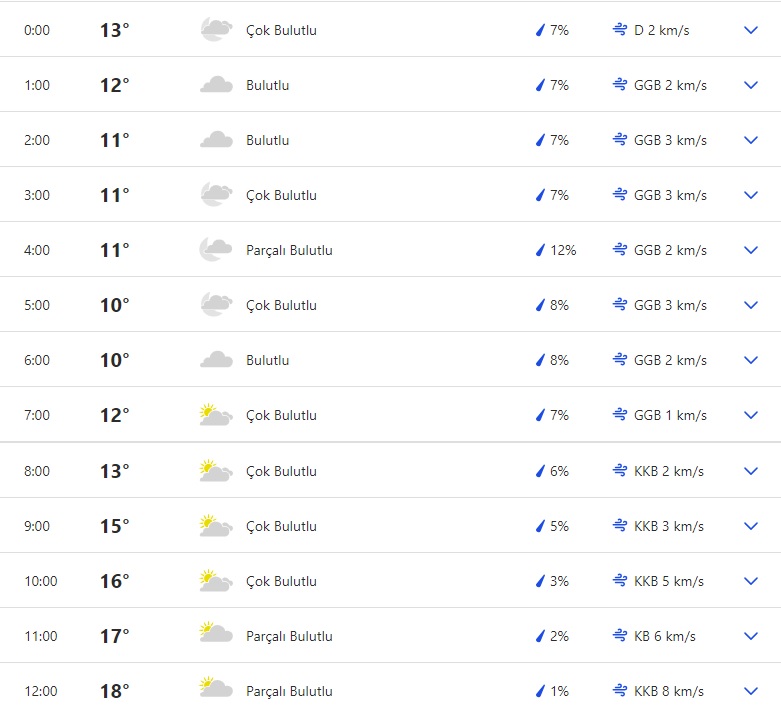Click the sunny partly cloudy icon at 11:00
The height and width of the screenshot is (717, 781).
(x=216, y=636)
